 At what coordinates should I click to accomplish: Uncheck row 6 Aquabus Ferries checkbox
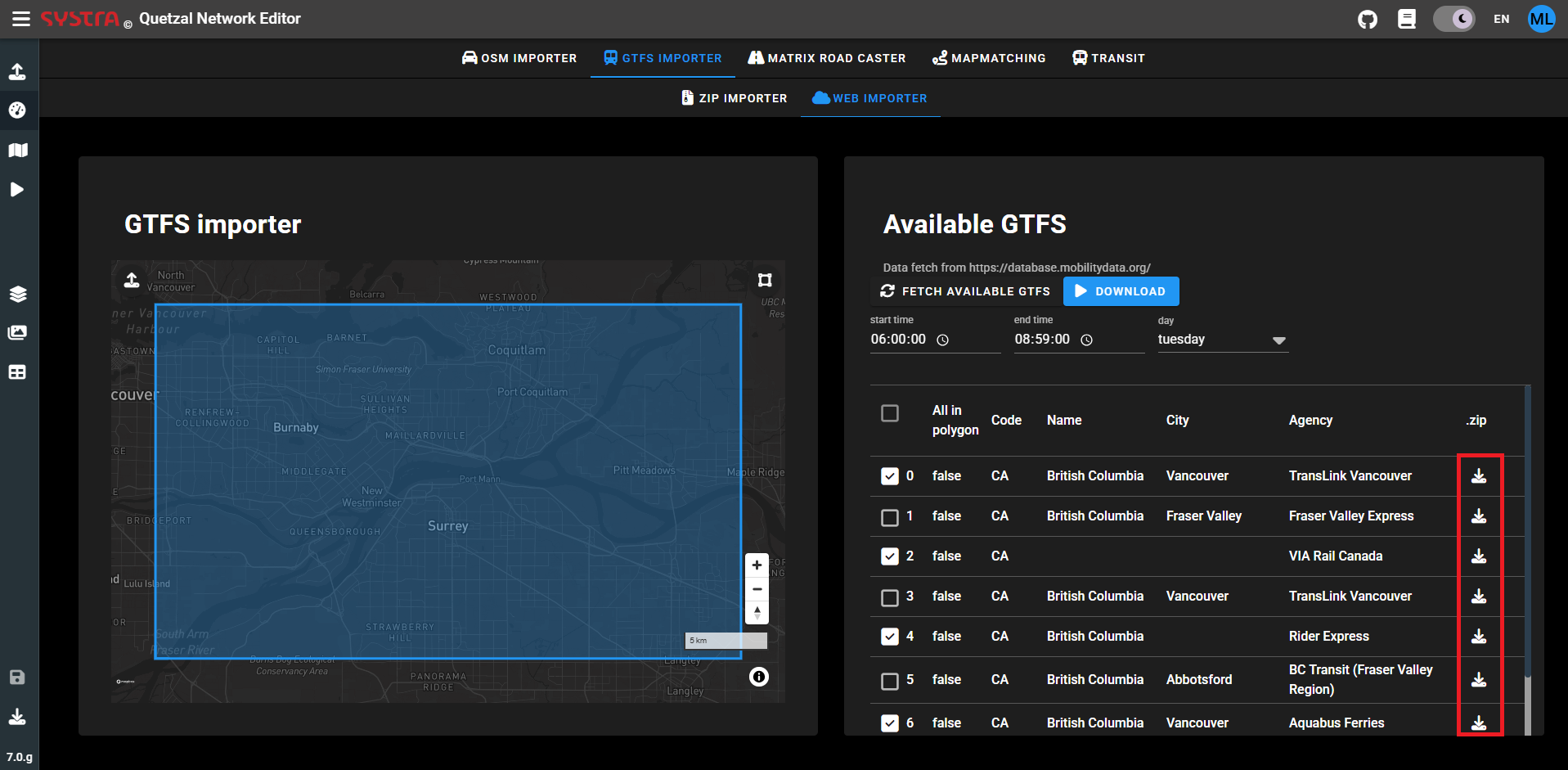click(890, 723)
